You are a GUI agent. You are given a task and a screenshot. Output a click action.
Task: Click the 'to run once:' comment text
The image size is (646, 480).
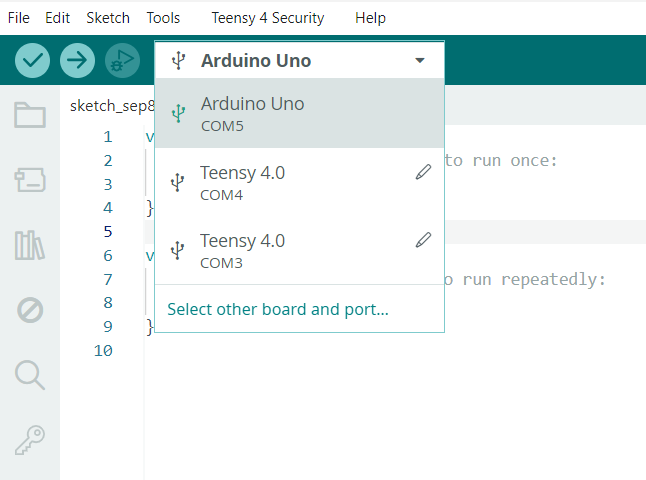501,161
